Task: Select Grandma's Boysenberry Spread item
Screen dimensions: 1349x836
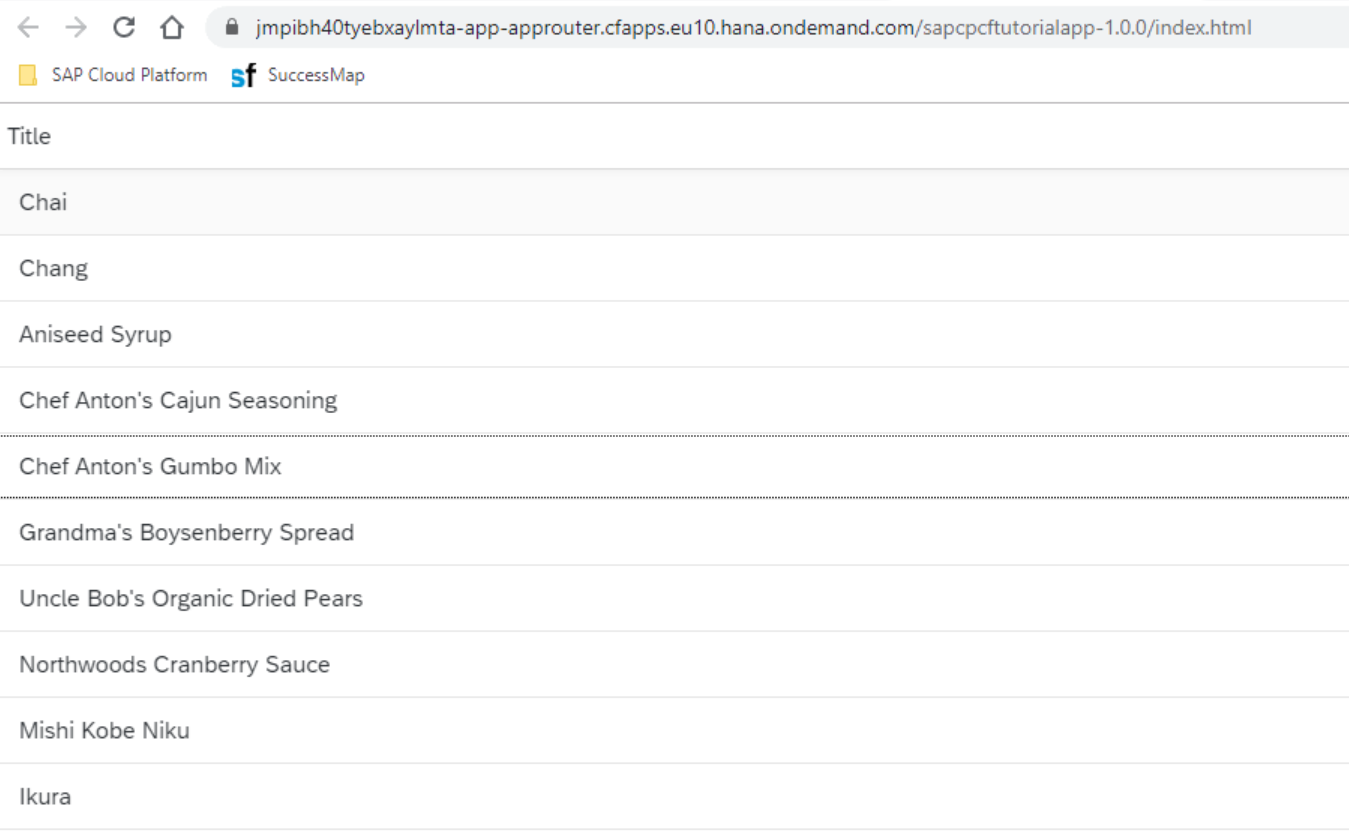Action: coord(674,532)
